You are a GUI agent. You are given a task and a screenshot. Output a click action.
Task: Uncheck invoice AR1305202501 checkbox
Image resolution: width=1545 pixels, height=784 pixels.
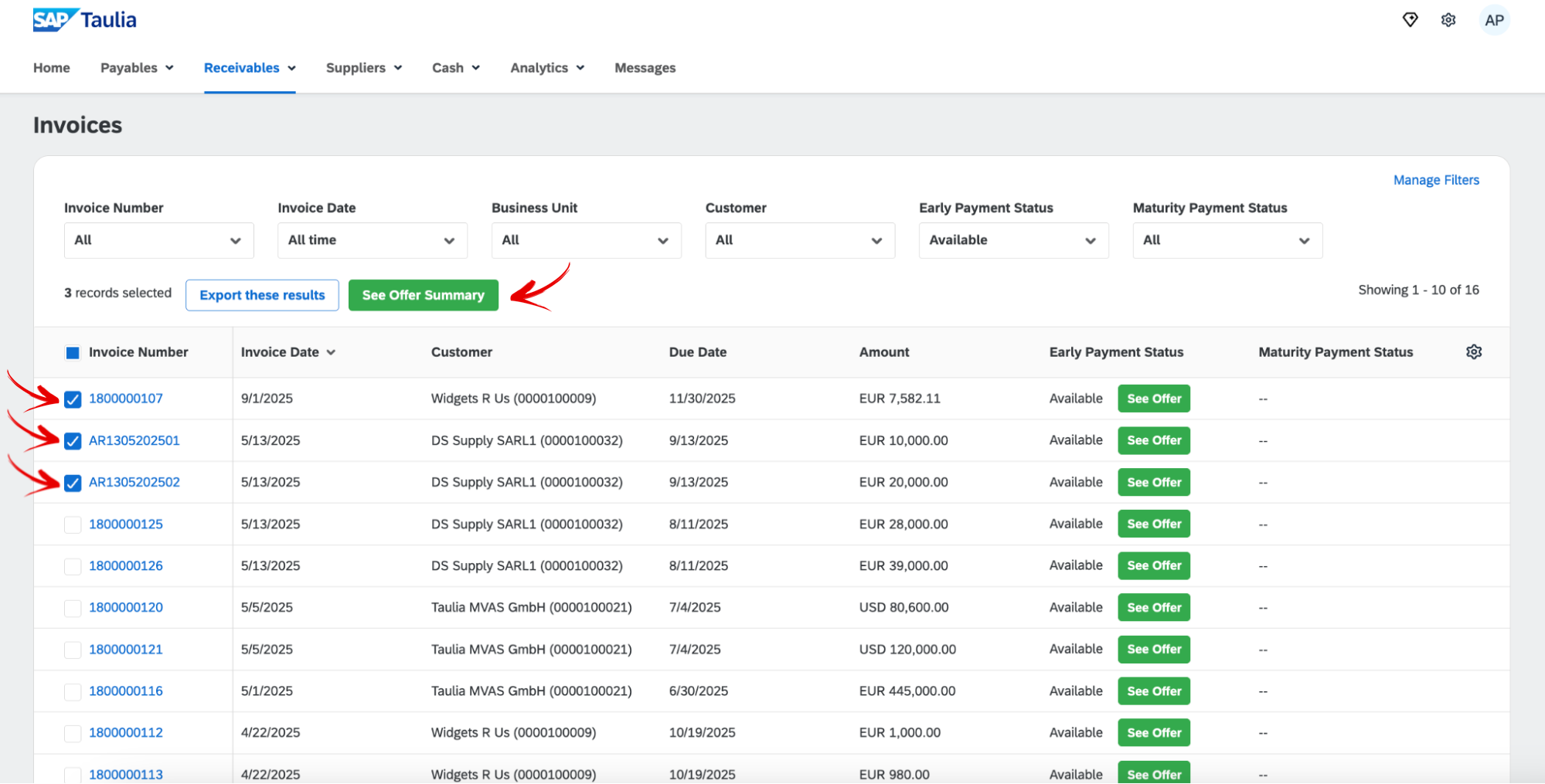coord(73,441)
